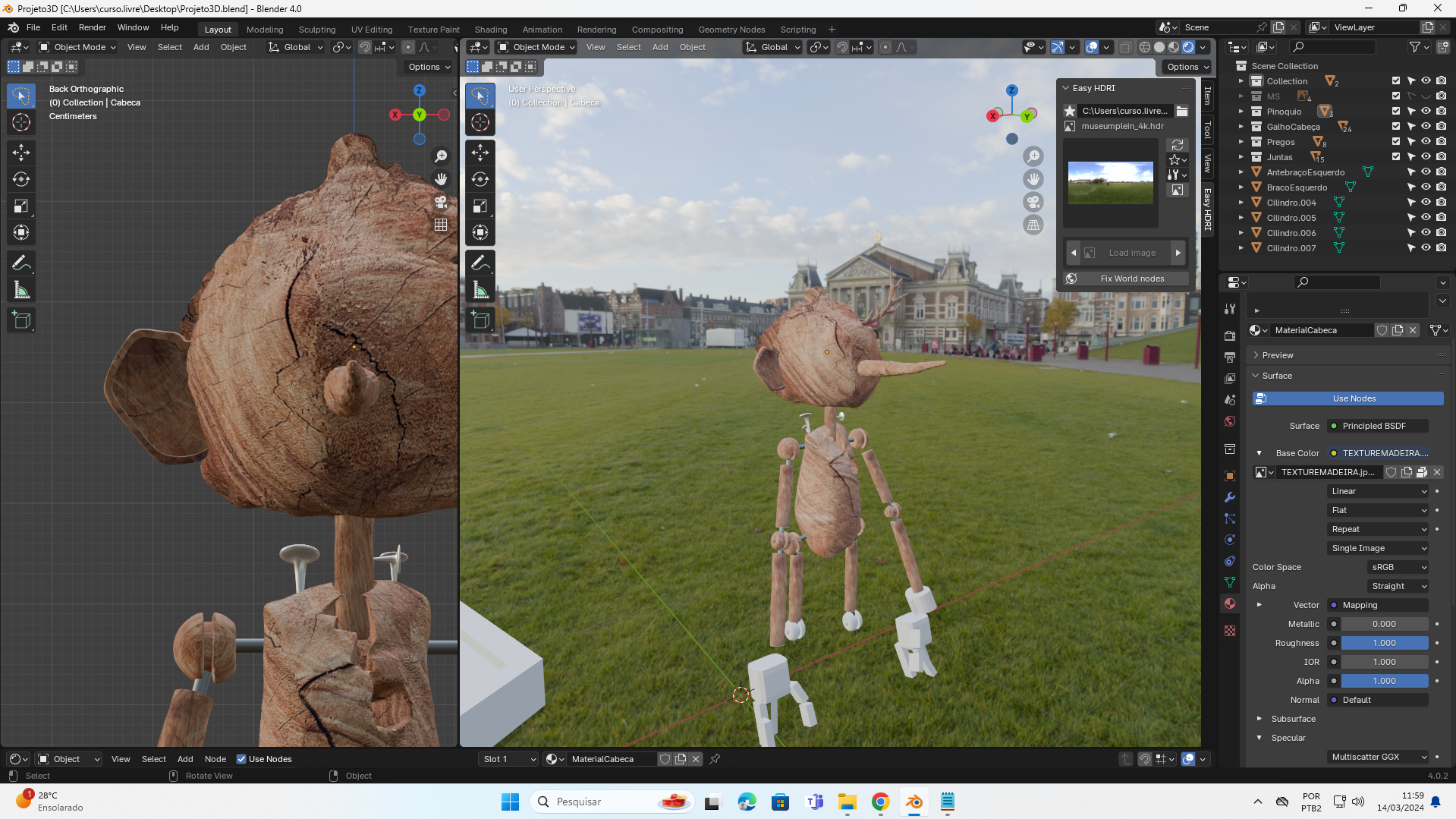Adjust the Metallic value slider
Screen dimensions: 1456x819
click(x=1385, y=624)
